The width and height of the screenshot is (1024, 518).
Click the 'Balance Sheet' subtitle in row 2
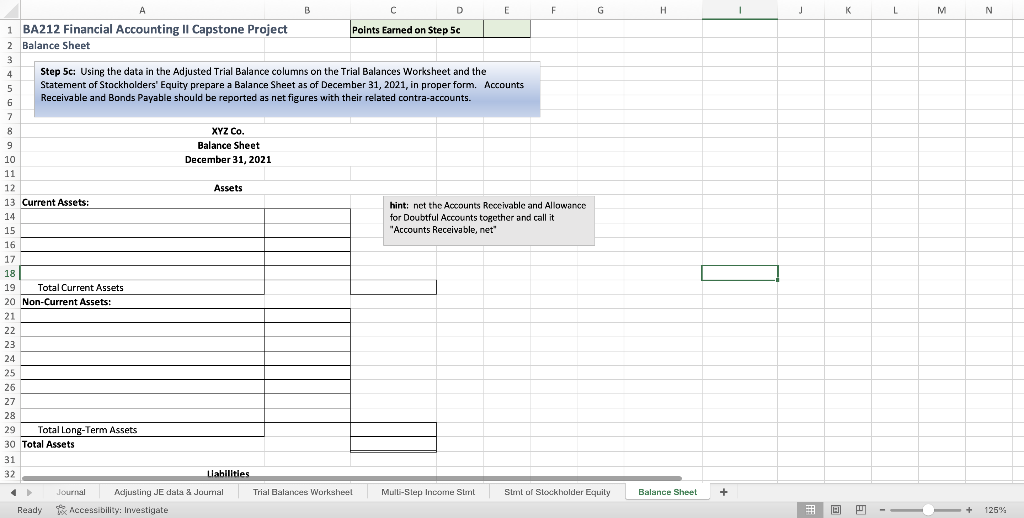tap(56, 46)
